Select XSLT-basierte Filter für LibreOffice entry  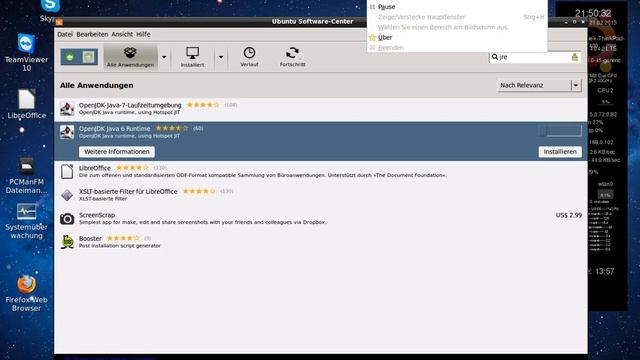pos(321,195)
